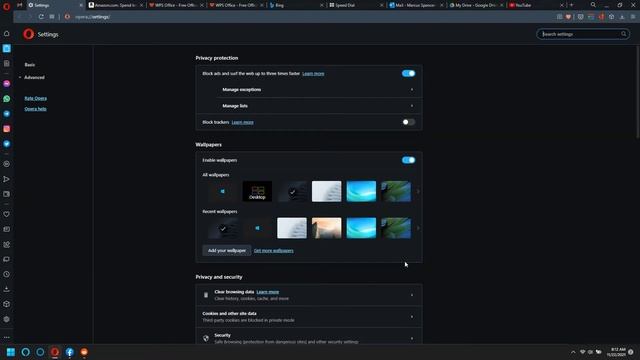
Task: Select Desktop wallpaper thumbnail in All wallpapers
Action: pos(257,191)
